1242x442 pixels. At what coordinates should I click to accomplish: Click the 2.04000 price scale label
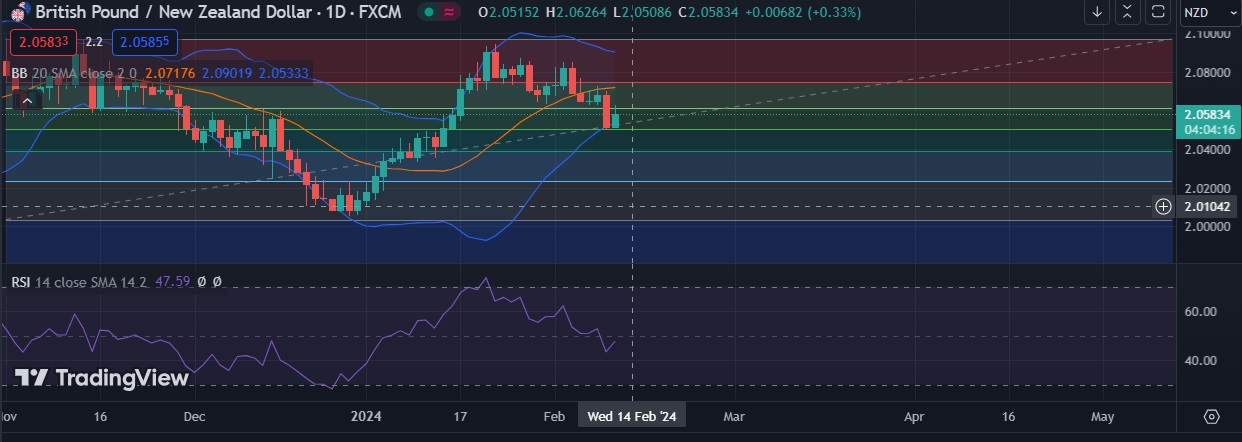click(1205, 150)
